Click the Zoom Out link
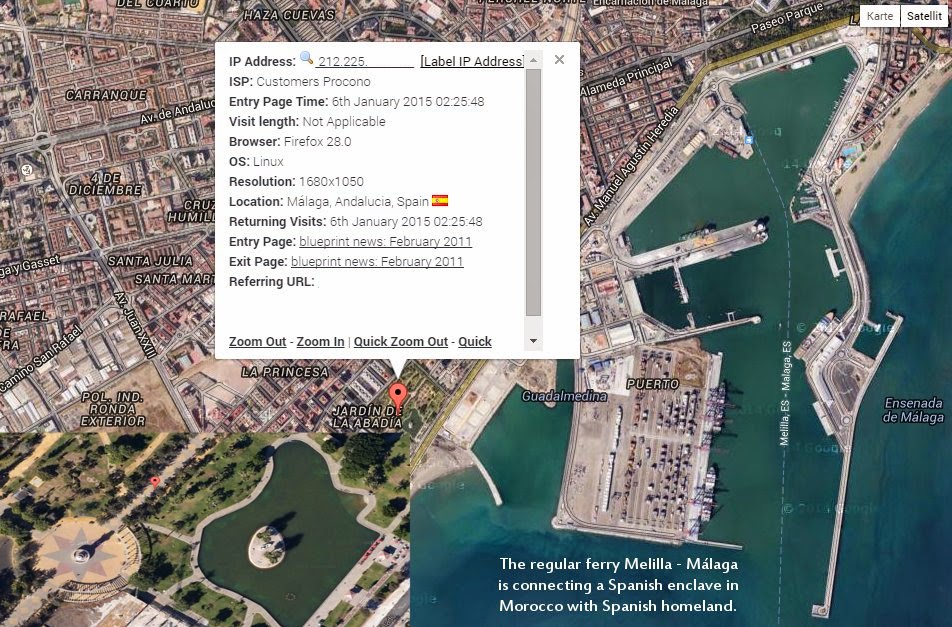This screenshot has width=952, height=627. 257,342
